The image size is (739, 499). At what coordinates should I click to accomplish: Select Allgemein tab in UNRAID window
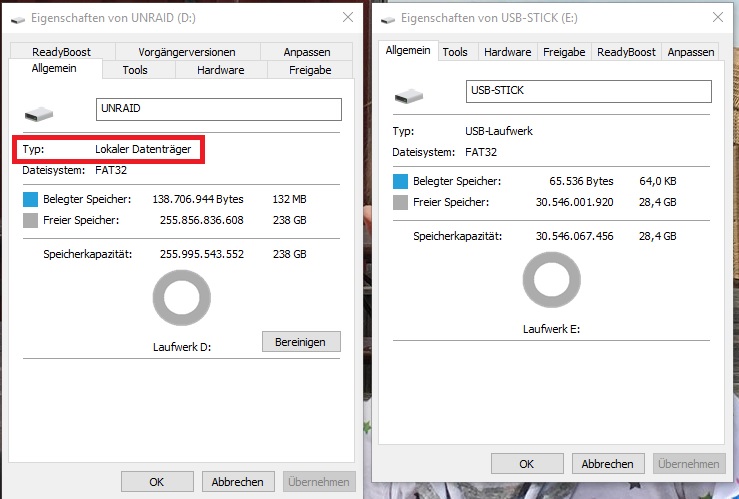[x=54, y=68]
